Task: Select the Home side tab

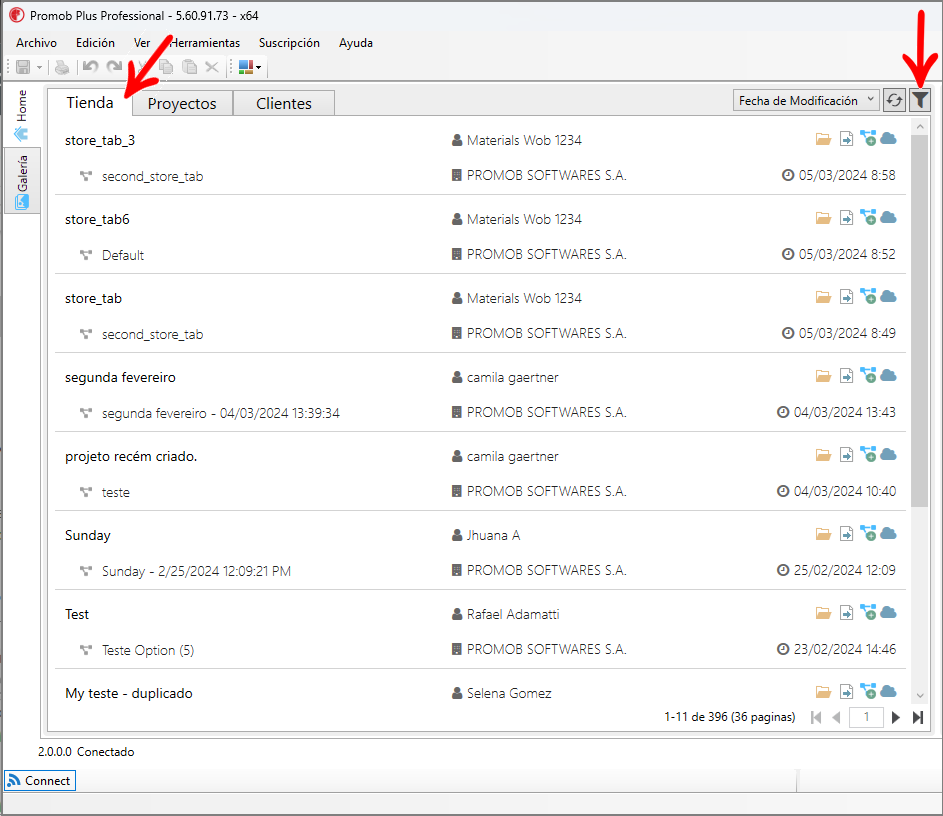Action: 22,115
